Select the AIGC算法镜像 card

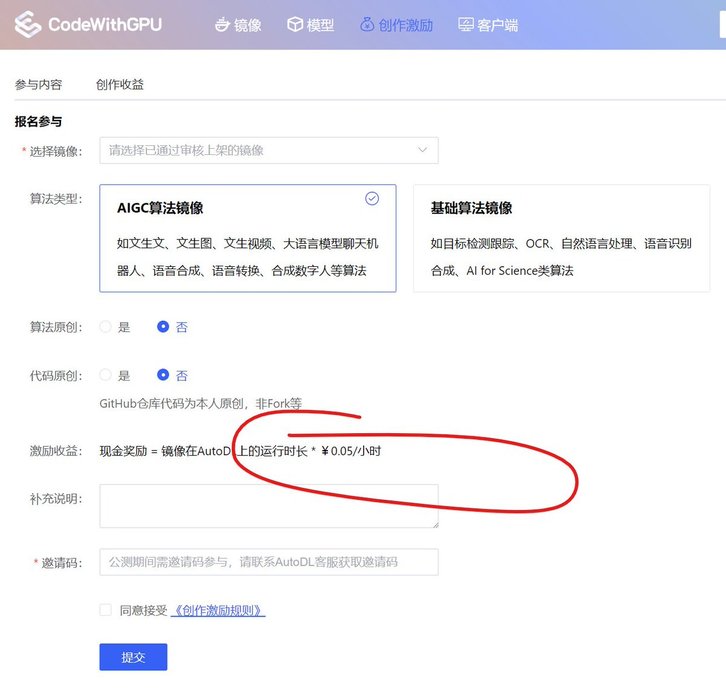pos(248,238)
